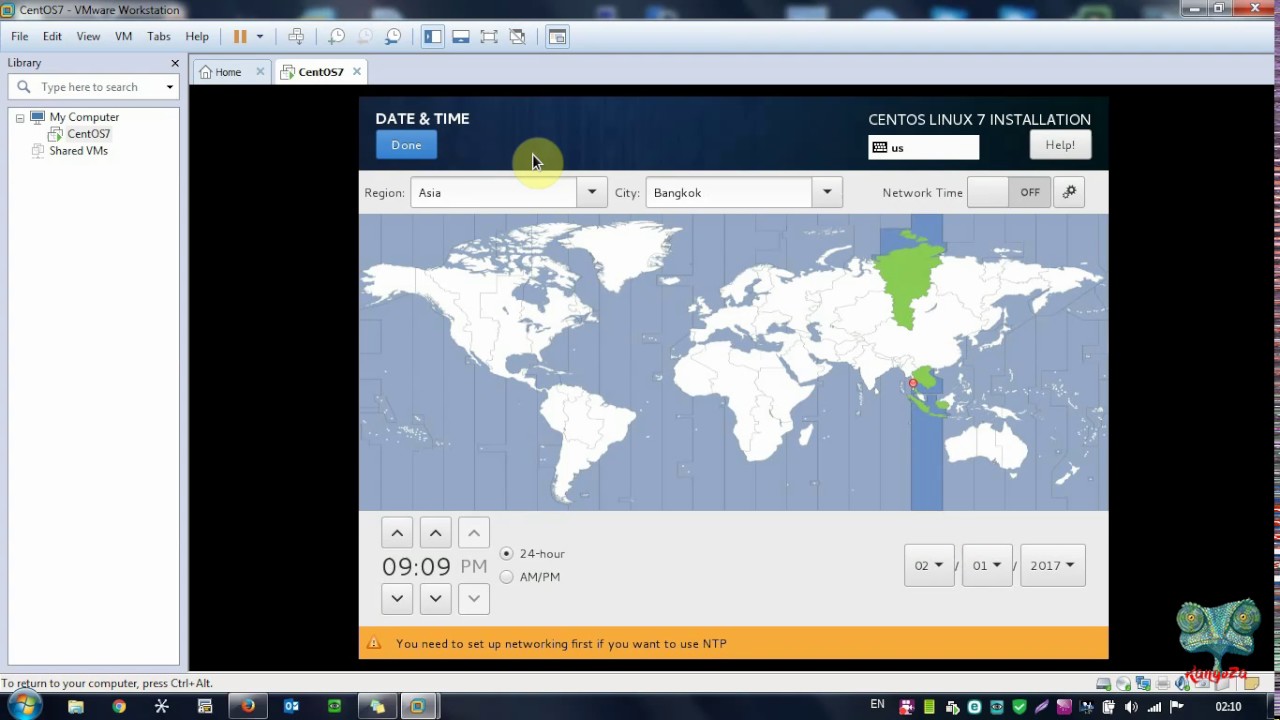The width and height of the screenshot is (1280, 720).
Task: Select the 24-hour radio button
Action: click(507, 553)
